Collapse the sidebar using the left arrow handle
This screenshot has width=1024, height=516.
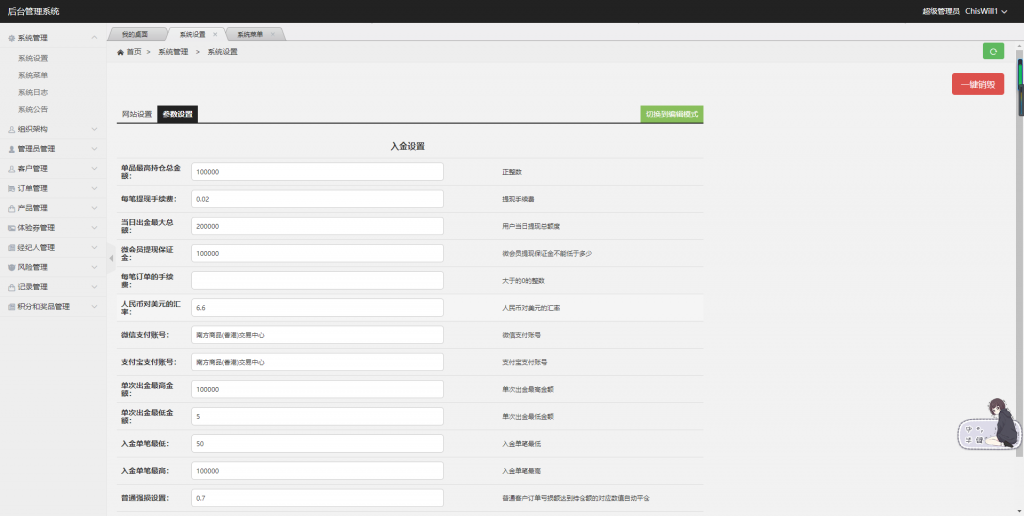click(111, 258)
